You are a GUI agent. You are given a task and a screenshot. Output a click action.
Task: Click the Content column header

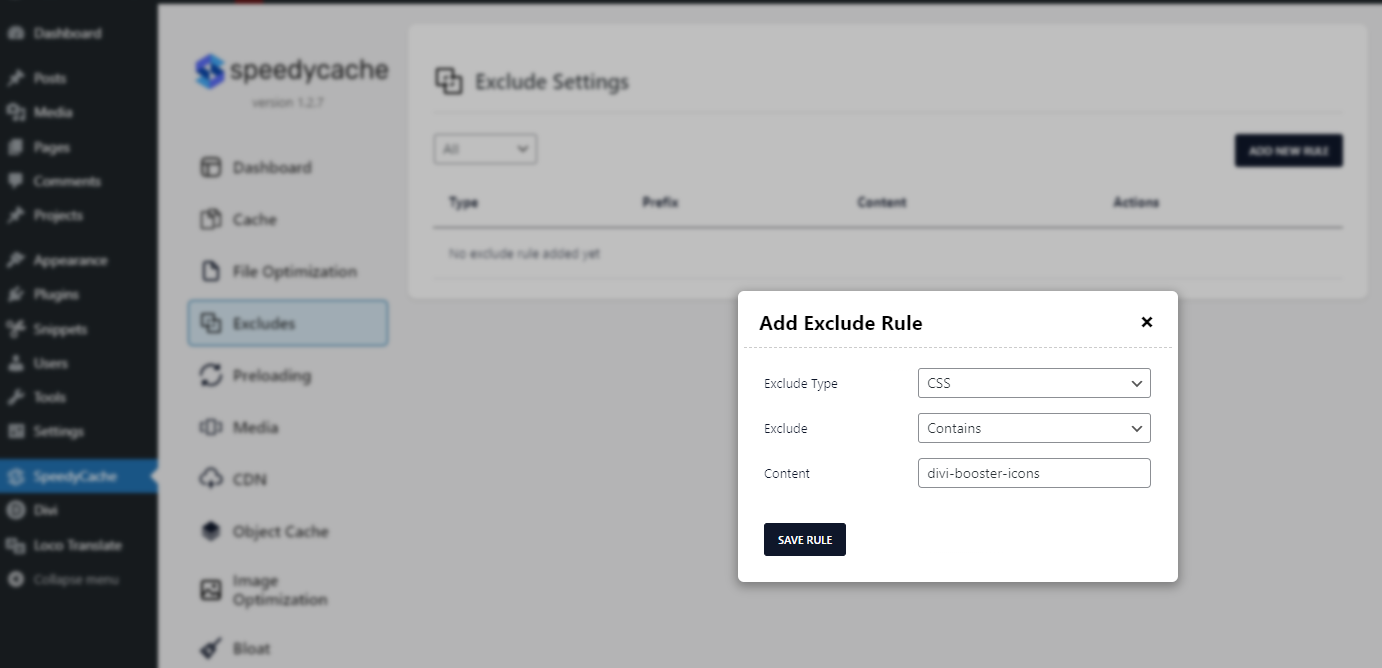pos(882,202)
